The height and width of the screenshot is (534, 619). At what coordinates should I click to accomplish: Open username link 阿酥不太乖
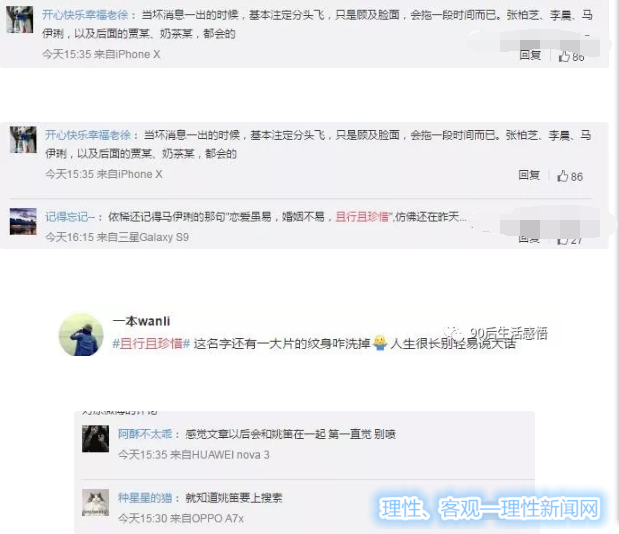point(145,434)
